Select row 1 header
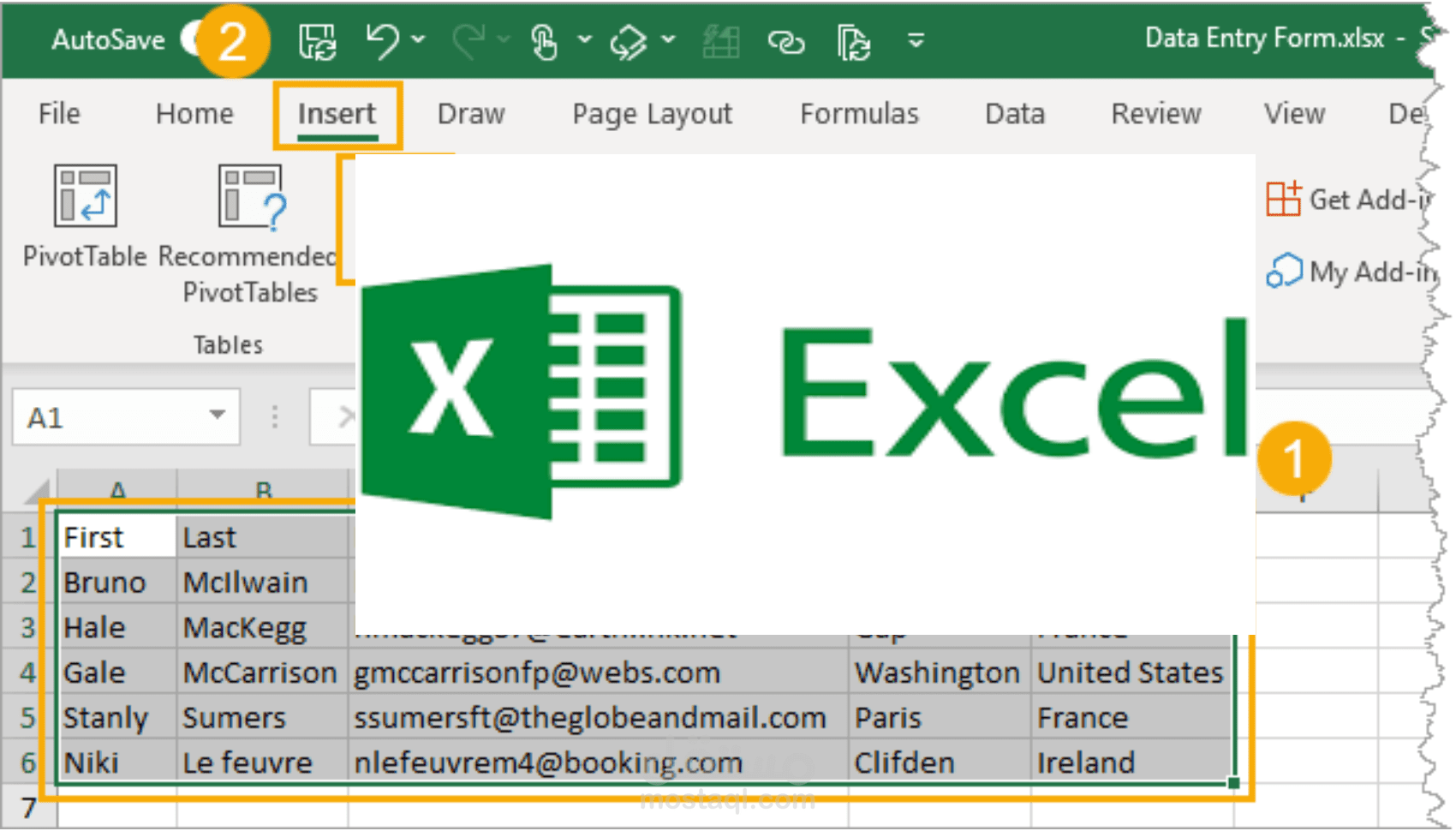 [28, 537]
